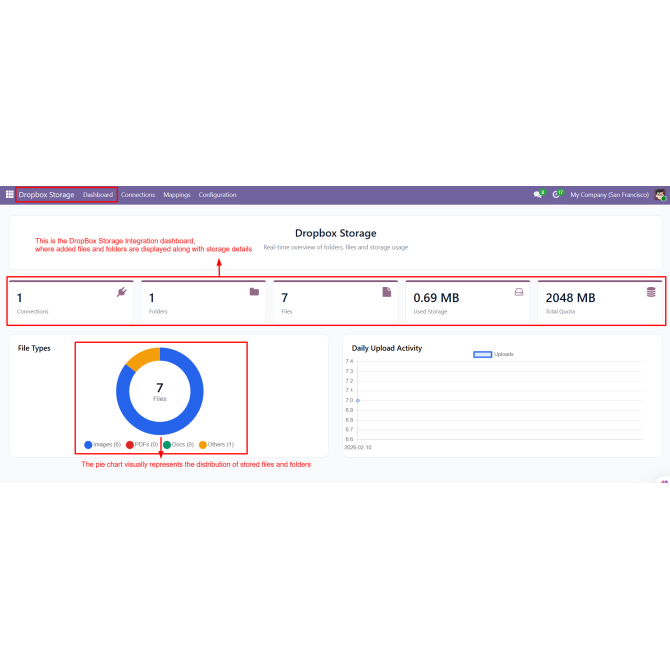The width and height of the screenshot is (670, 670).
Task: Click the upload data point at 7.0
Action: point(358,400)
